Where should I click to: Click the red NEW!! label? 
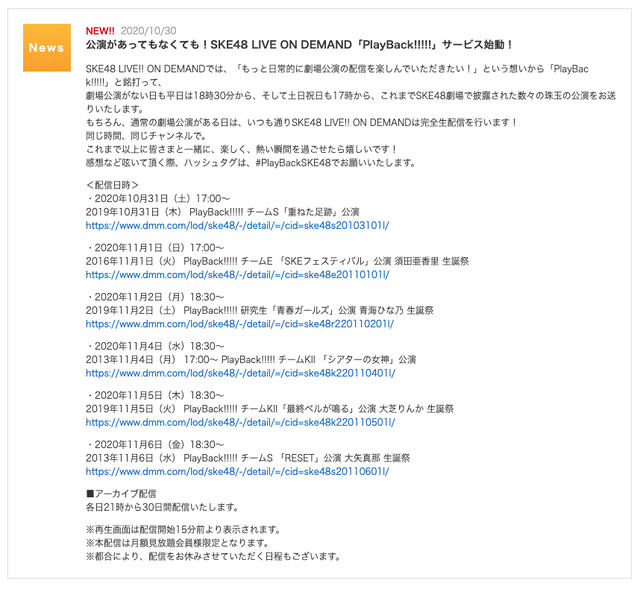click(100, 31)
